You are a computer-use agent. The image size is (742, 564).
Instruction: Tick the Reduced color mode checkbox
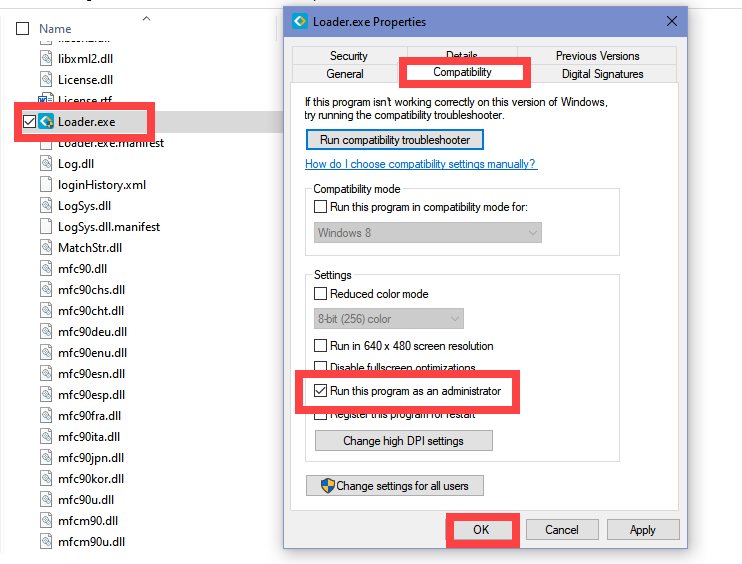pyautogui.click(x=320, y=294)
